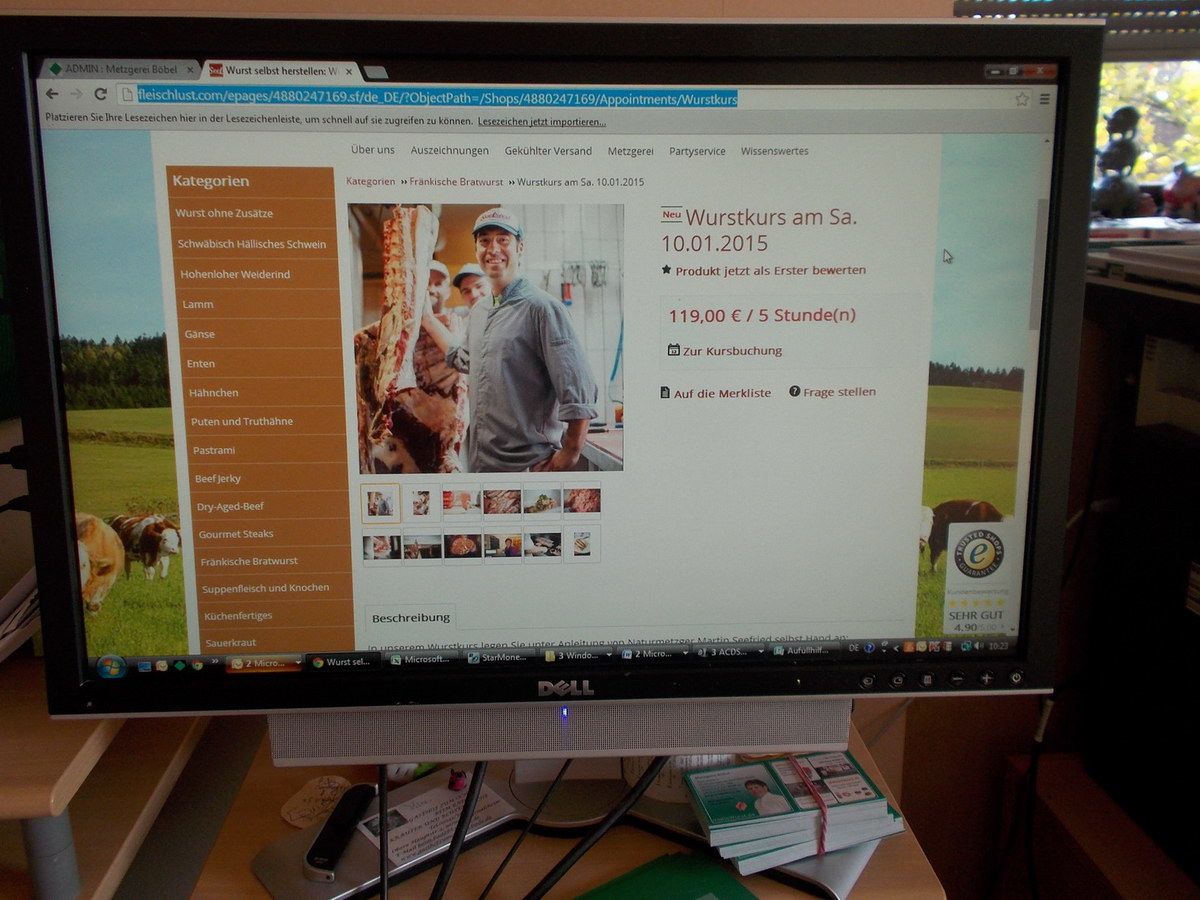Click the Zur Kursbuchung booking link
The height and width of the screenshot is (900, 1200).
[732, 351]
